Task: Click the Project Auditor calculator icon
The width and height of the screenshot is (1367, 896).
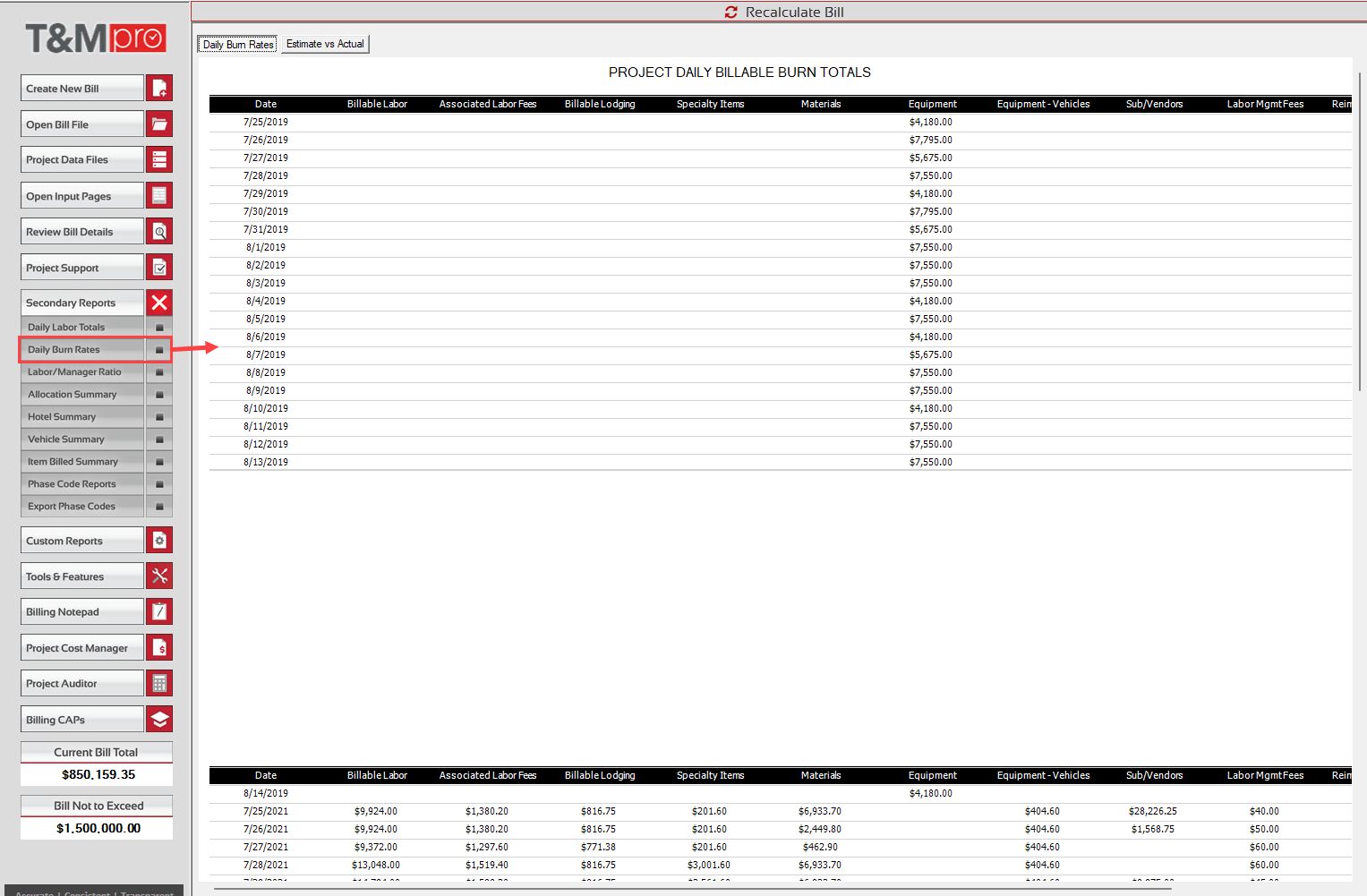Action: coord(159,684)
